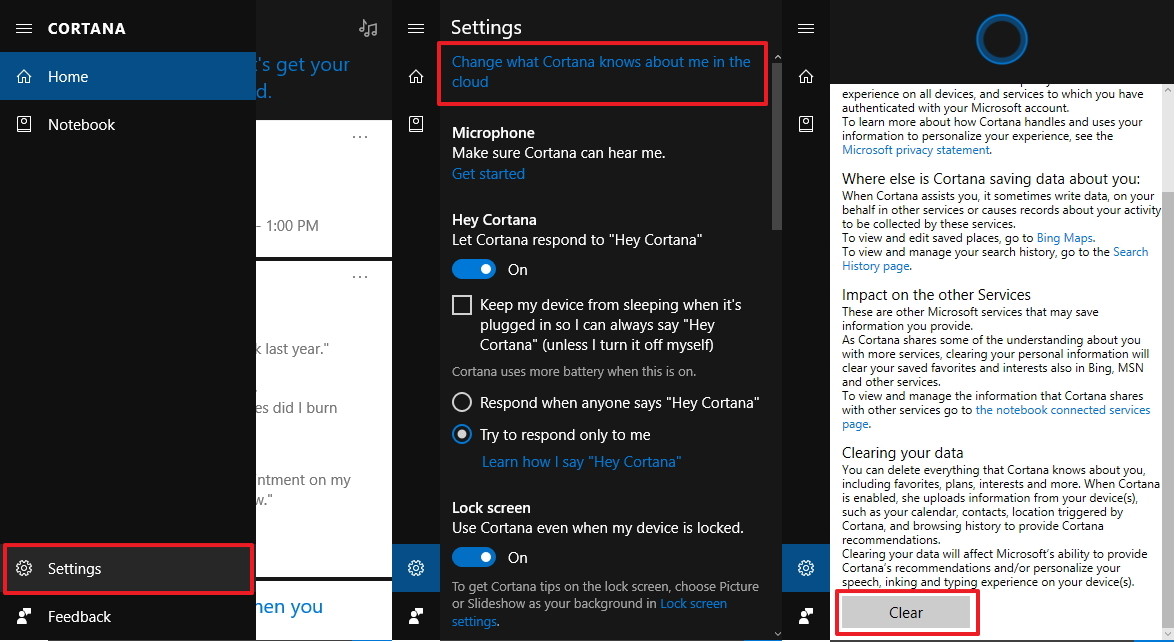Disable the Lock screen toggle
1176x642 pixels.
474,557
